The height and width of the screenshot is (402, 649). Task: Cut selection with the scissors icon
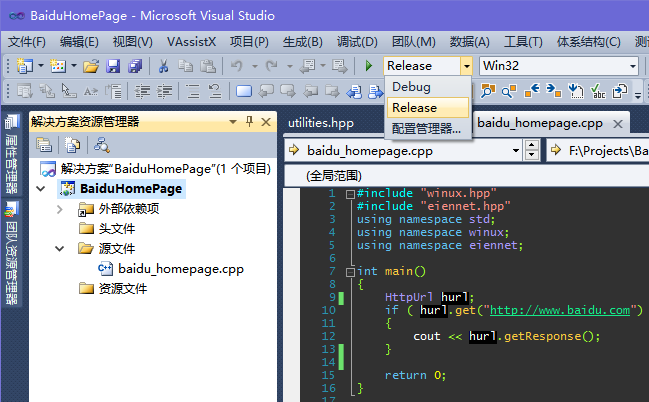point(163,66)
